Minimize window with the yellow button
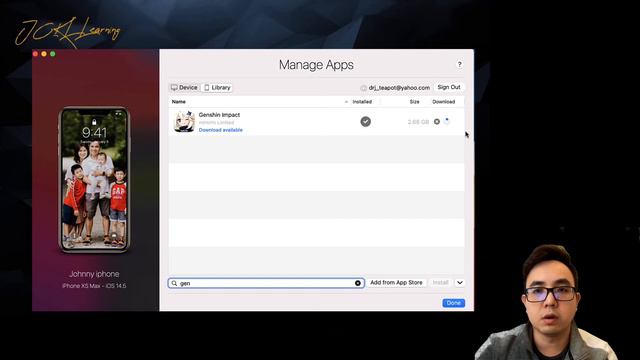Viewport: 640px width, 360px height. [x=44, y=54]
